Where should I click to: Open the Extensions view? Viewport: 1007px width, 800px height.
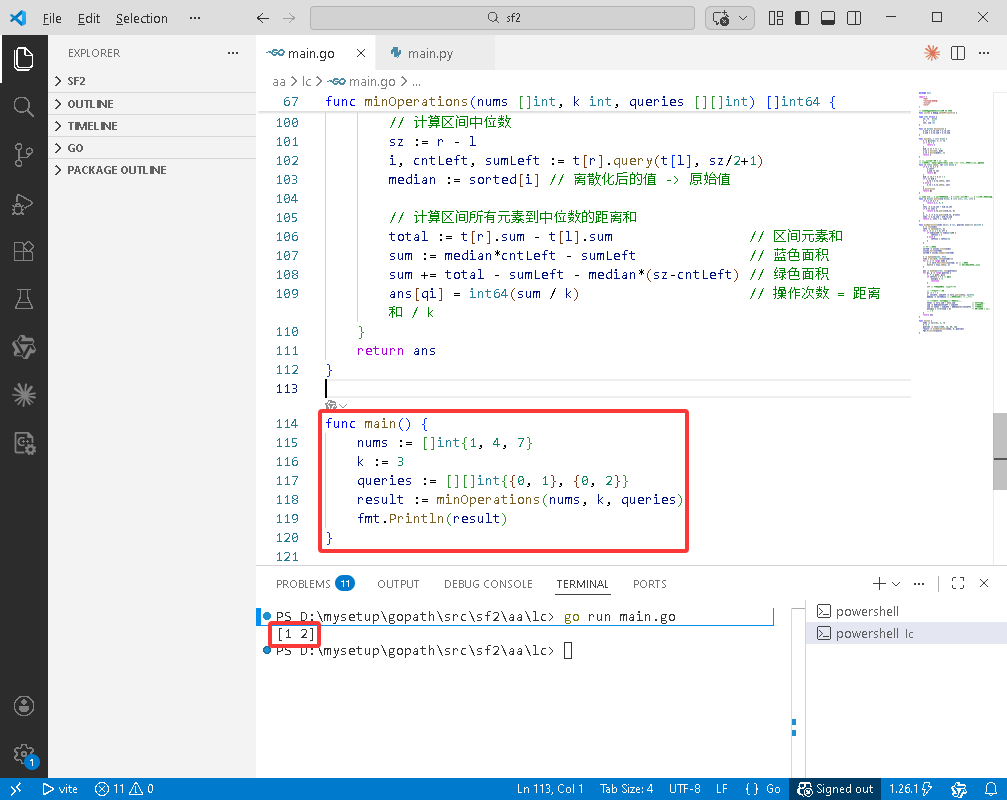pos(24,251)
